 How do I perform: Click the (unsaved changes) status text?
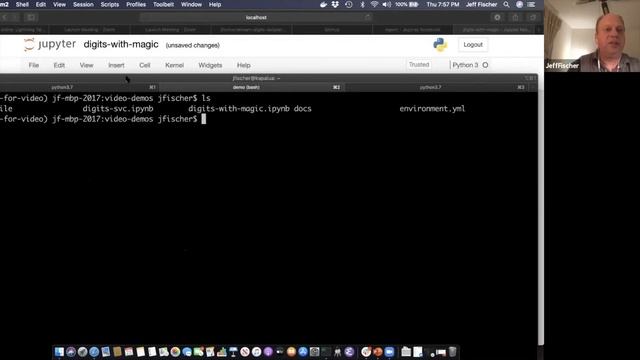193,45
